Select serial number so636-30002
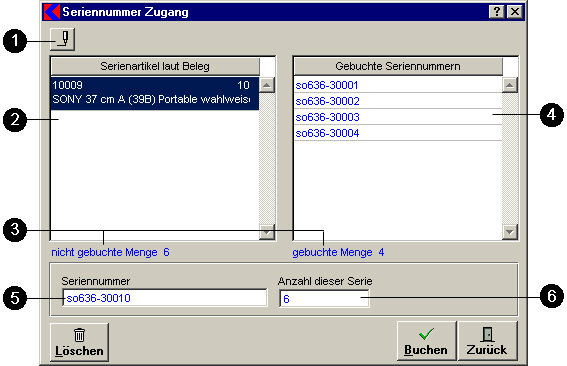The image size is (567, 366). click(398, 101)
